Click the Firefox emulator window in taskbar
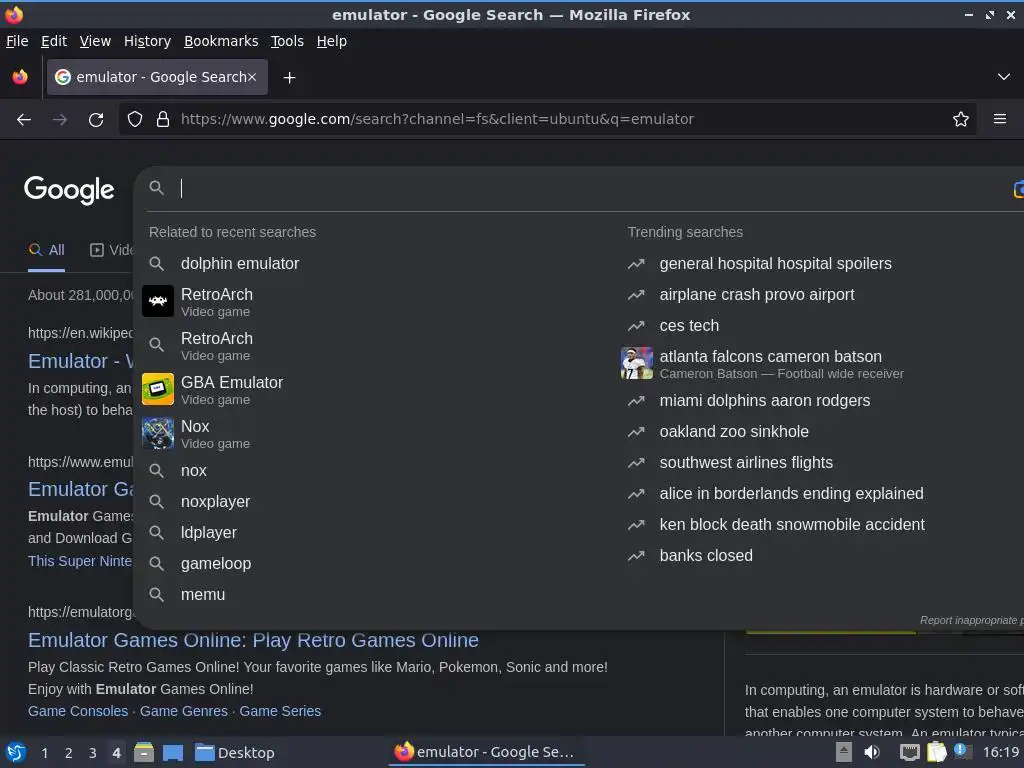The width and height of the screenshot is (1024, 768). 487,752
